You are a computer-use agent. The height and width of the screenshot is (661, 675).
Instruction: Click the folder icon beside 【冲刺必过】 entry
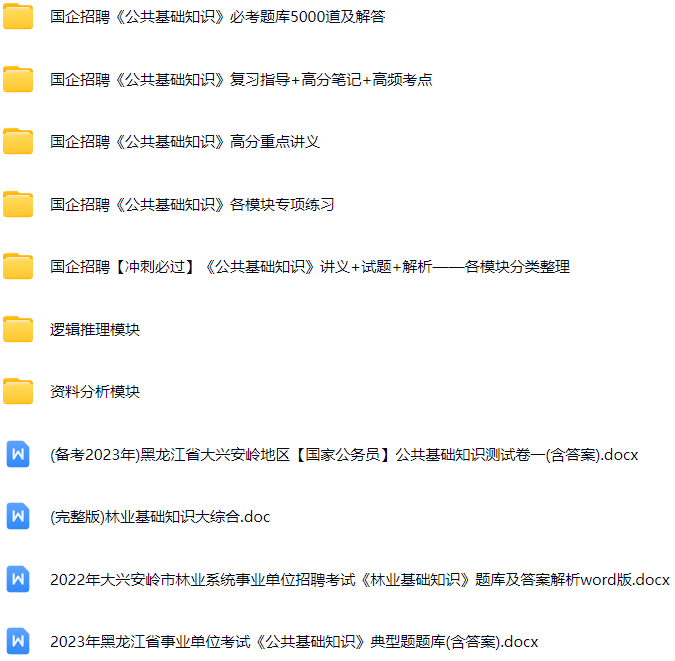pos(18,267)
